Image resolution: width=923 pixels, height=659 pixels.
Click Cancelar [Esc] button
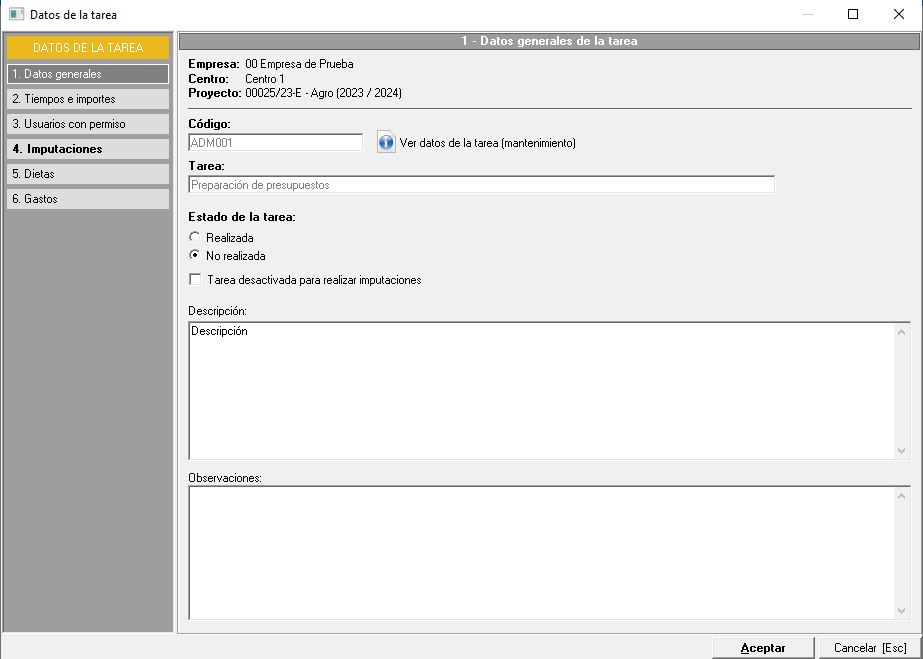(869, 648)
